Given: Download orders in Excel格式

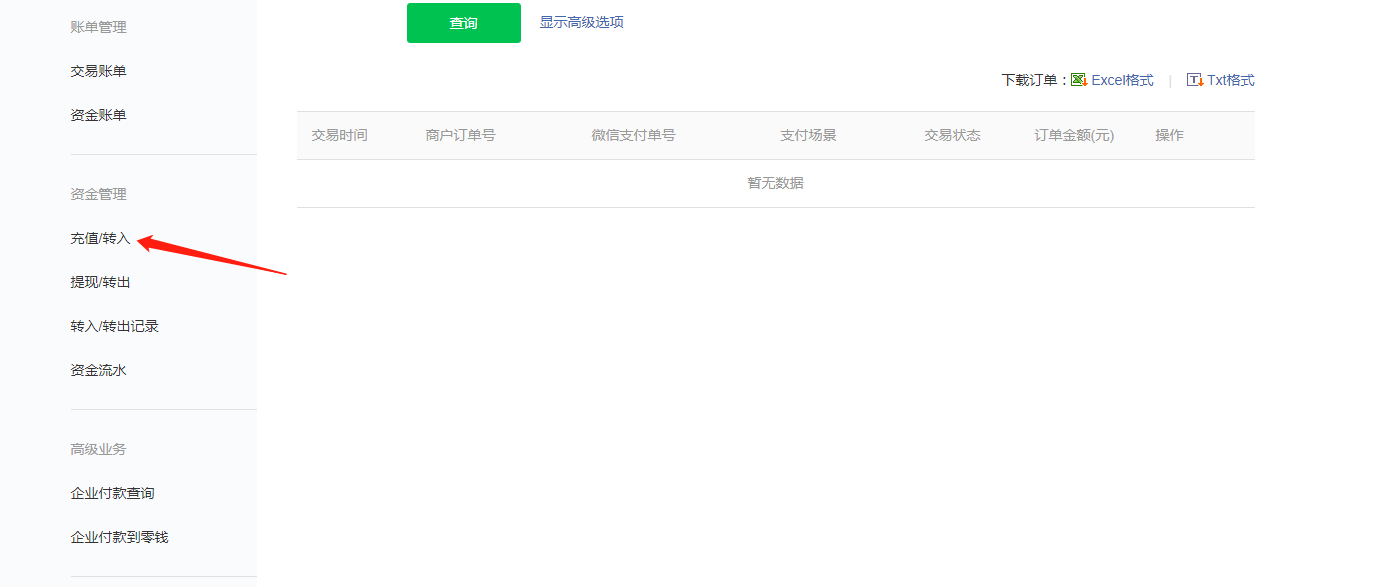Looking at the screenshot, I should pyautogui.click(x=1122, y=80).
